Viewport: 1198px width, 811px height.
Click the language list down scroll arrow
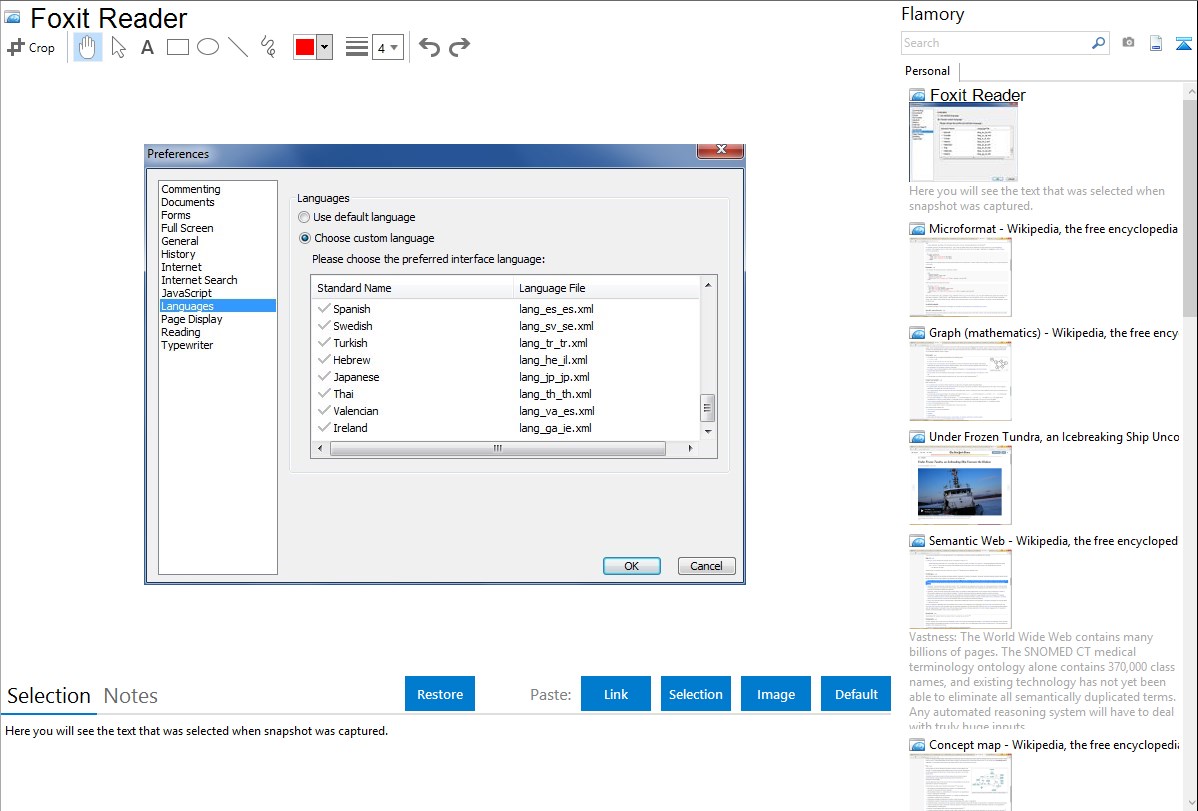tap(707, 431)
